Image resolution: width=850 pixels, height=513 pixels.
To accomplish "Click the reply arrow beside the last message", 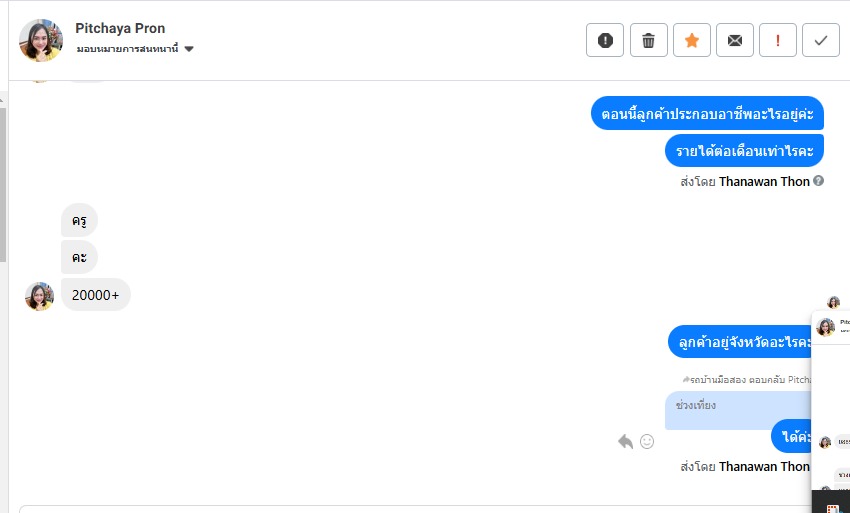I will pos(626,441).
